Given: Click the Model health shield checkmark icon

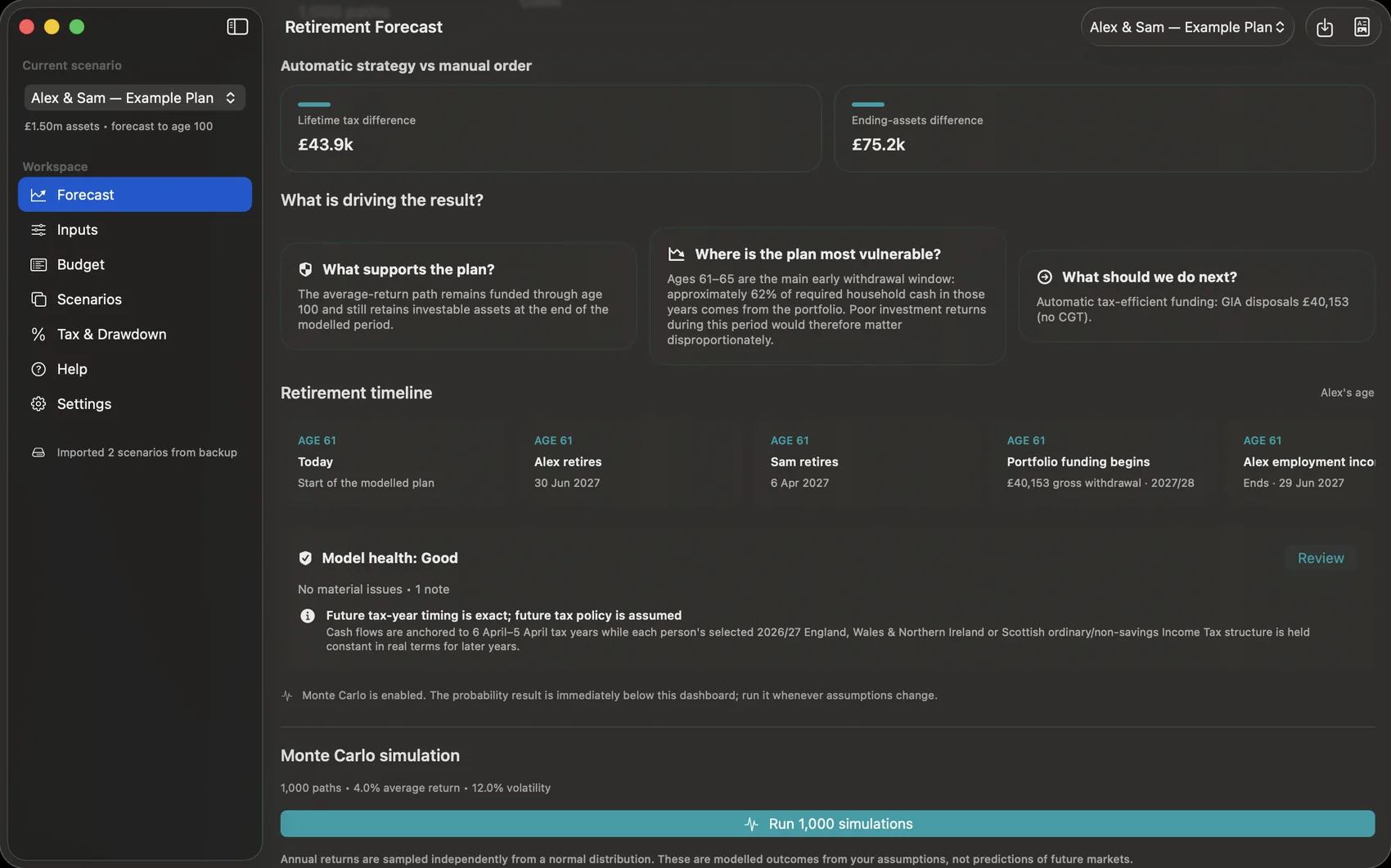Looking at the screenshot, I should coord(305,558).
